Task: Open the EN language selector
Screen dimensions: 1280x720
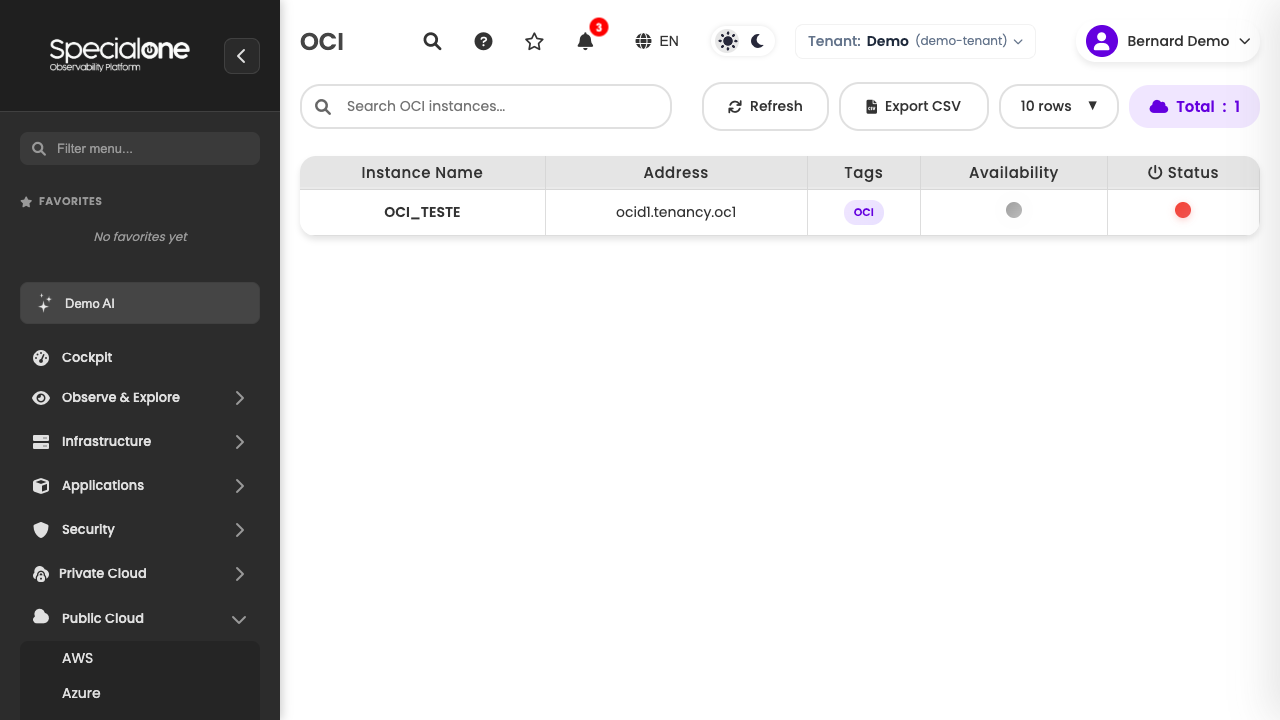Action: (x=657, y=41)
